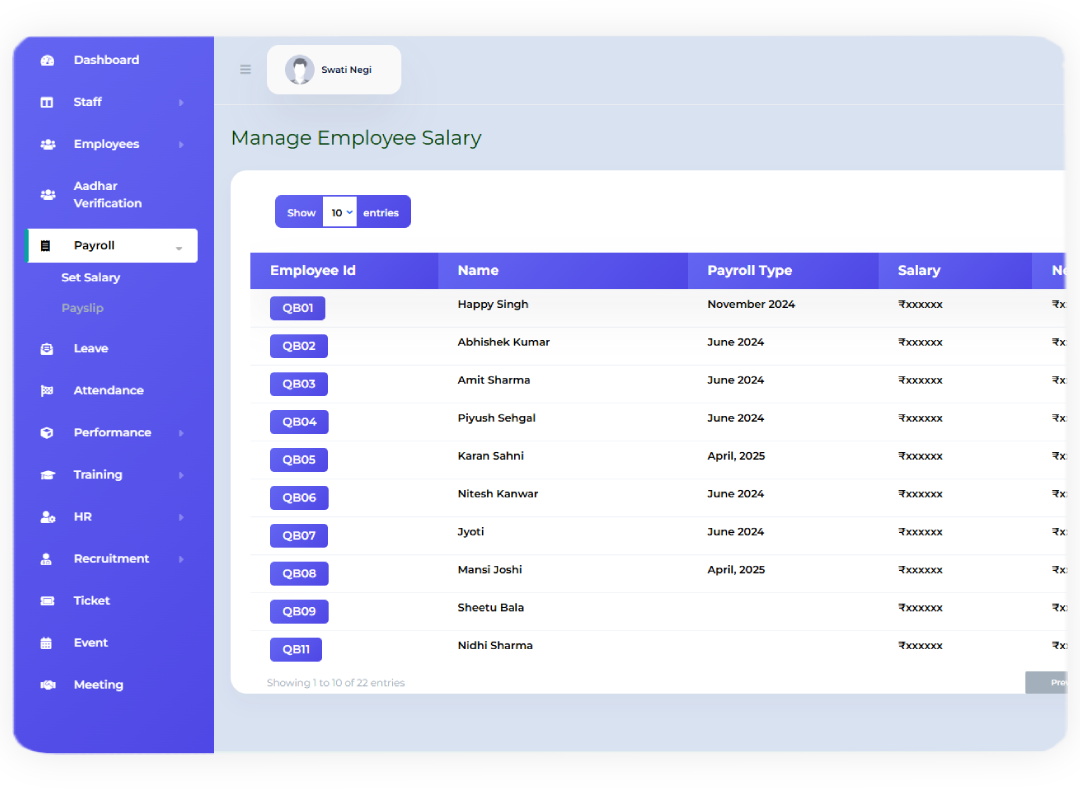Image resolution: width=1080 pixels, height=789 pixels.
Task: Open the Dashboard section icon
Action: [x=47, y=60]
